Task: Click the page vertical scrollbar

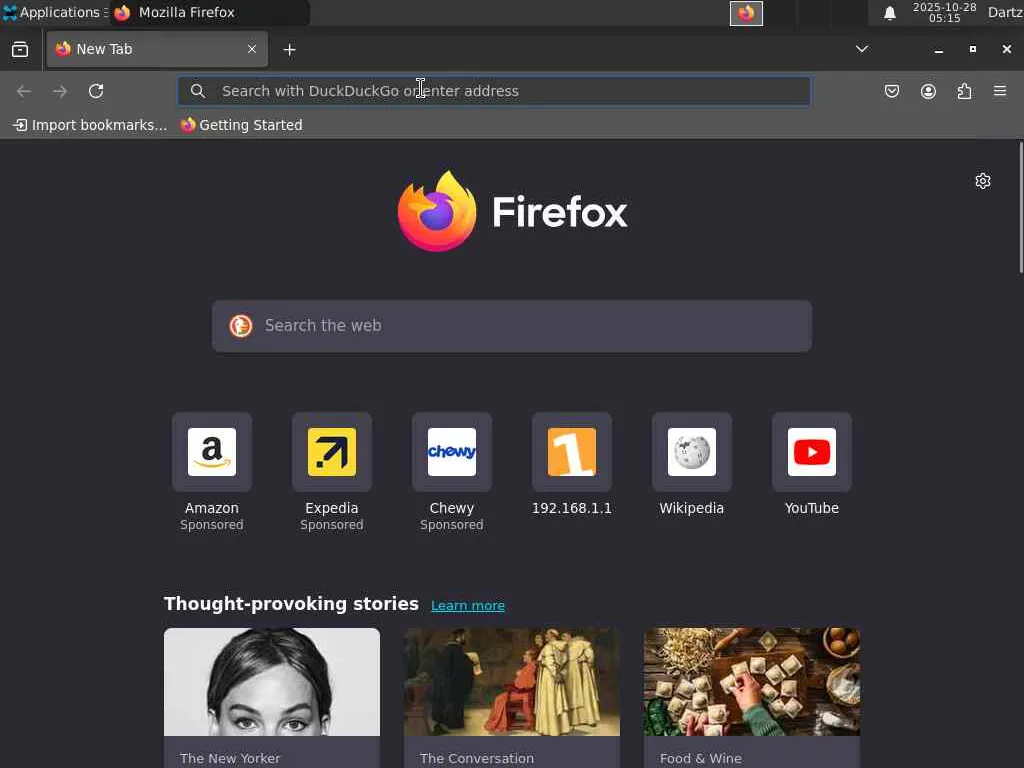Action: [x=1020, y=207]
